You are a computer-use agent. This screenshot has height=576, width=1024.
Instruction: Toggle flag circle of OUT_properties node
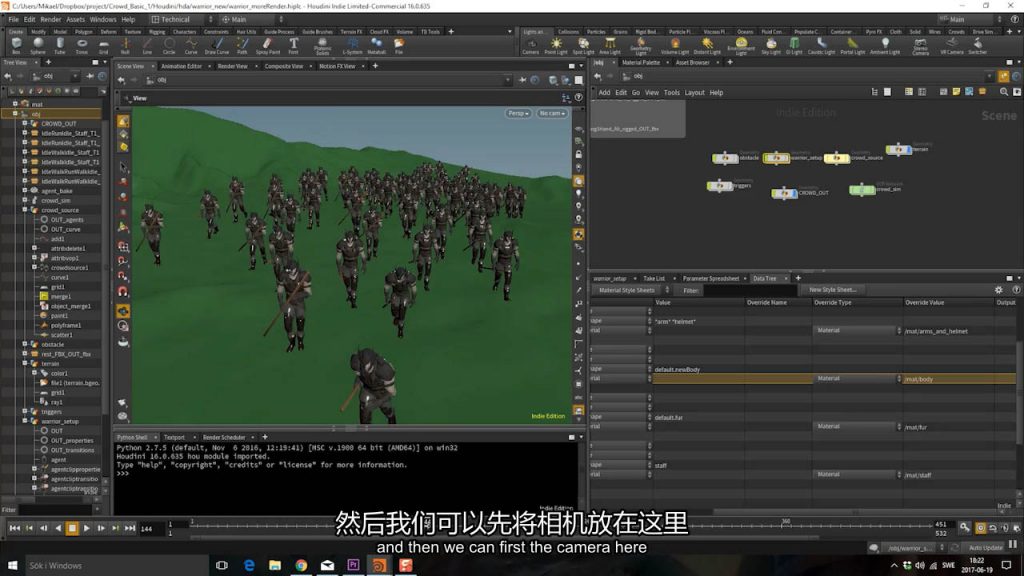[44, 440]
